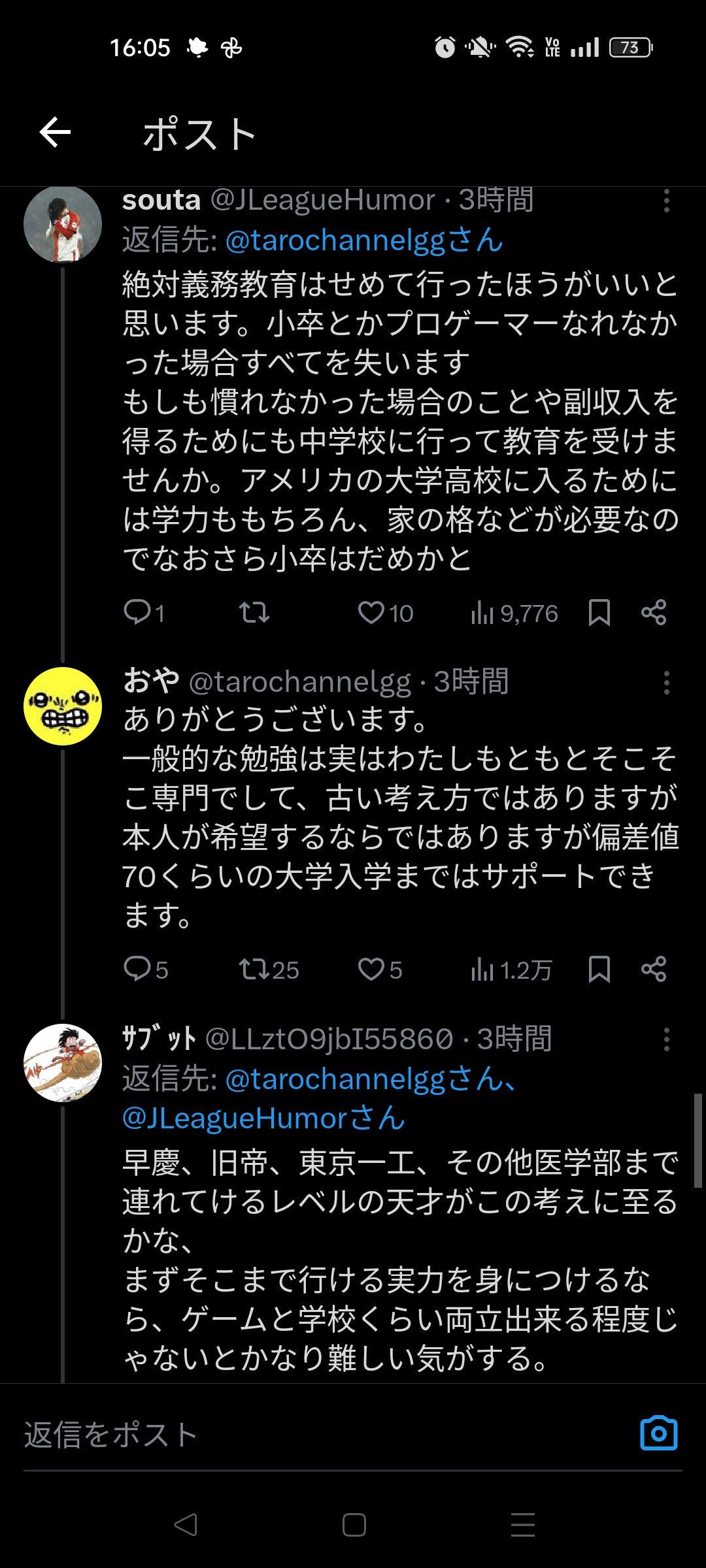Open the @JLeagueHumor mention link in サブット's reply
The height and width of the screenshot is (1568, 706).
264,1118
